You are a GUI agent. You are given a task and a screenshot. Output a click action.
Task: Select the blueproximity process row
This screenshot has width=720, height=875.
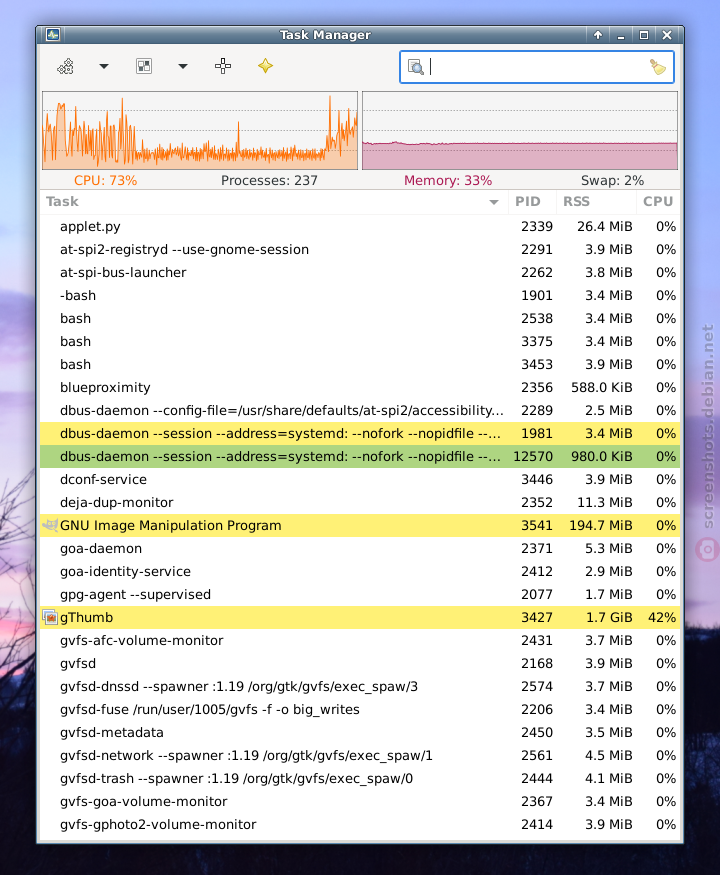point(360,387)
